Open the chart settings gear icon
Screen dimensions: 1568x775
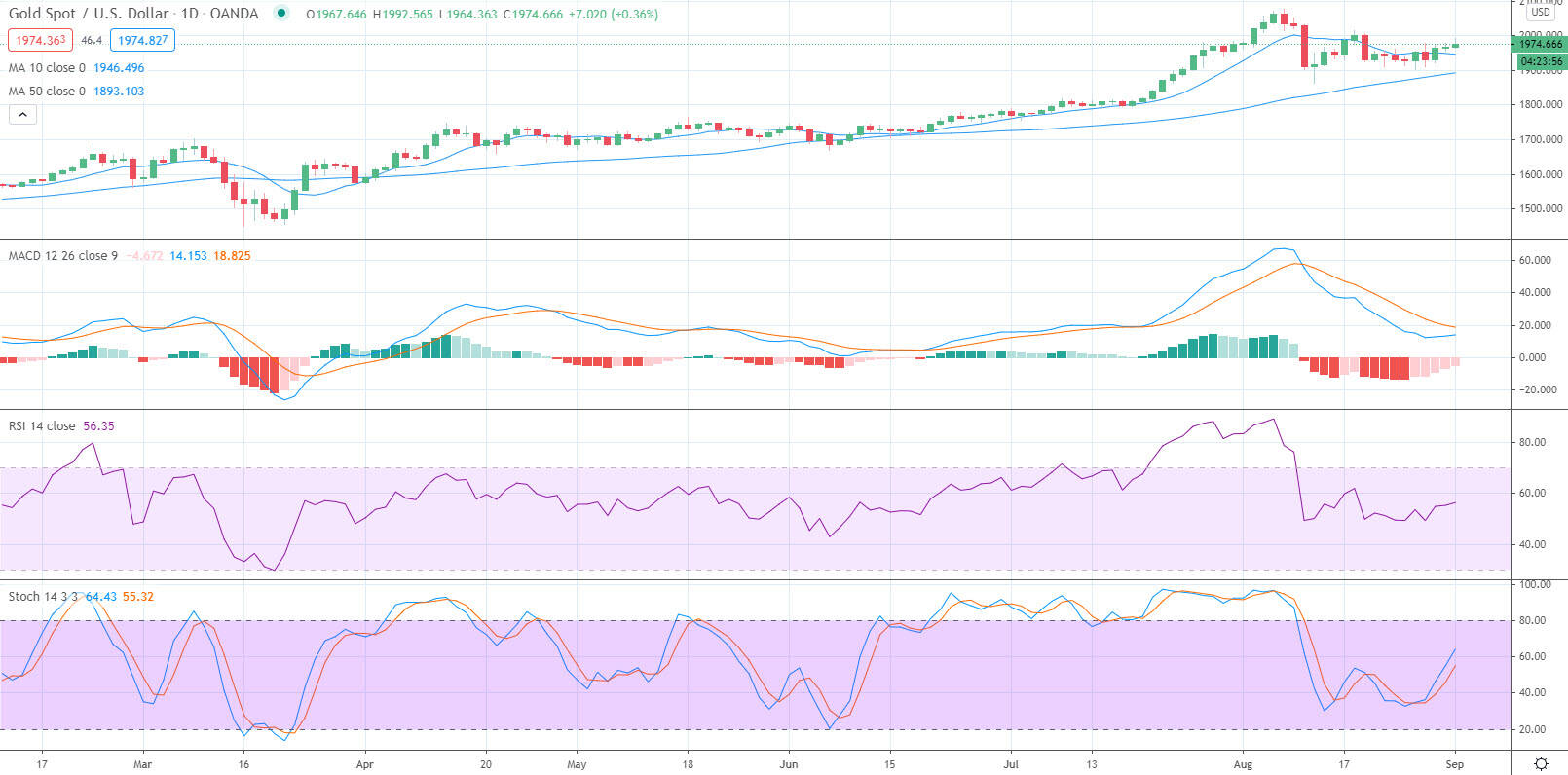tap(1542, 763)
